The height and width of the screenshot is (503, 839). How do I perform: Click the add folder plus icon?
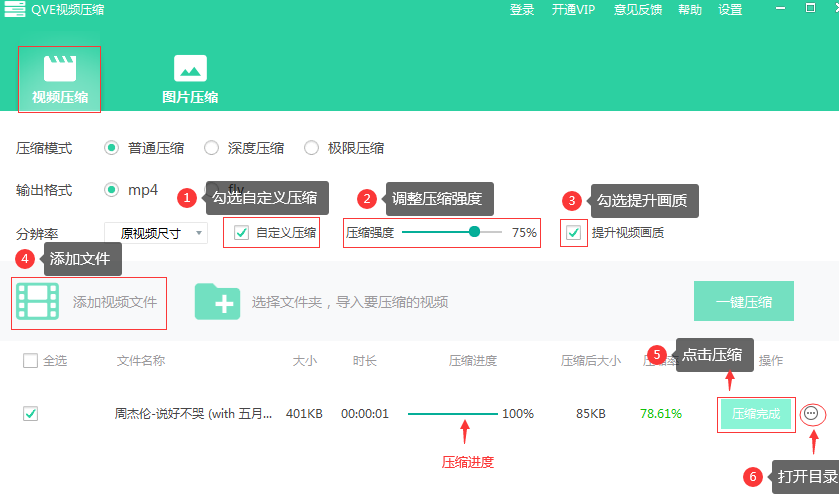click(217, 301)
